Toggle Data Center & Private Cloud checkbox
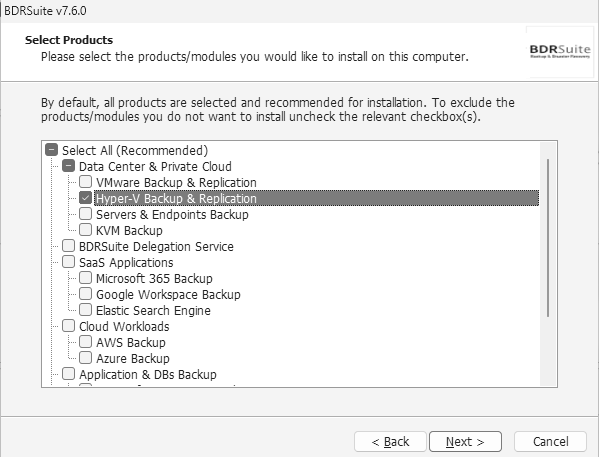The image size is (599, 457). pyautogui.click(x=68, y=166)
